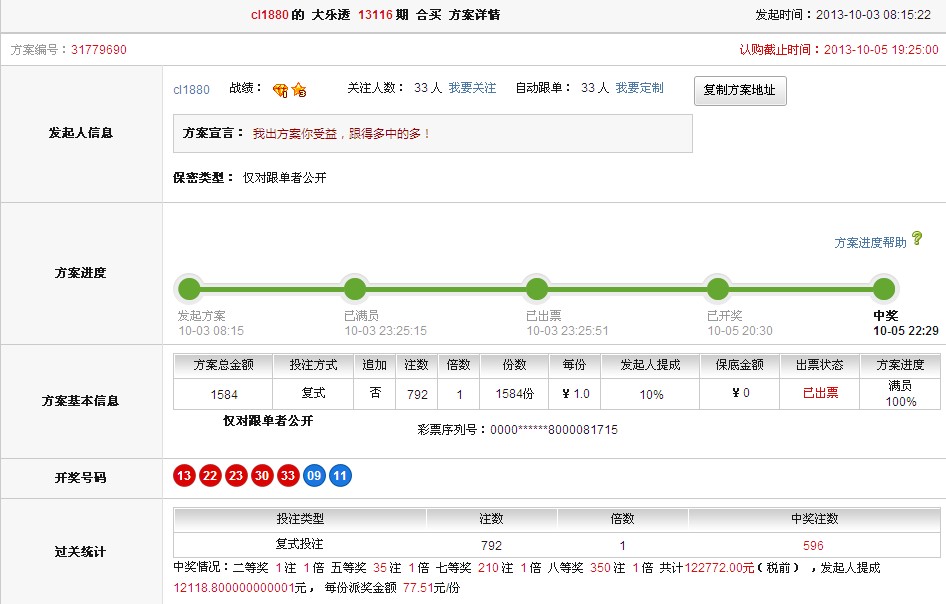
Task: Open the 我要定制 auto-follow link
Action: 639,88
